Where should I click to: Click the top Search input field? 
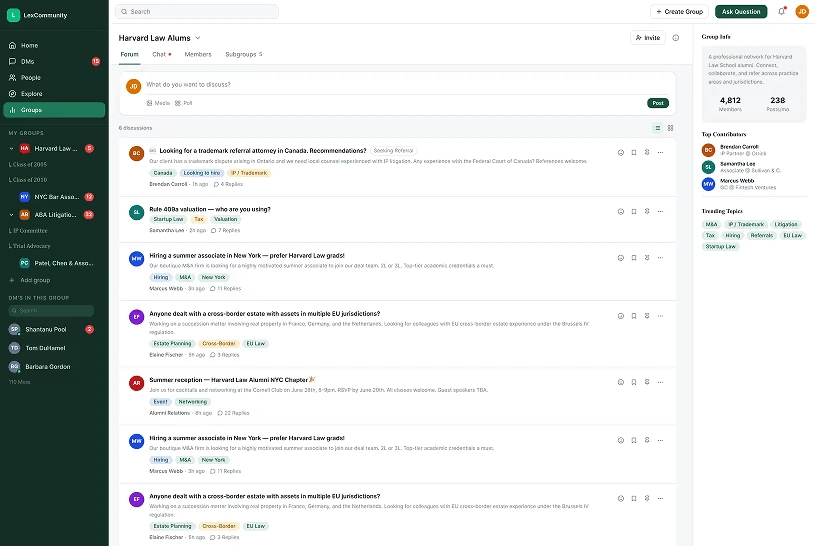[197, 12]
